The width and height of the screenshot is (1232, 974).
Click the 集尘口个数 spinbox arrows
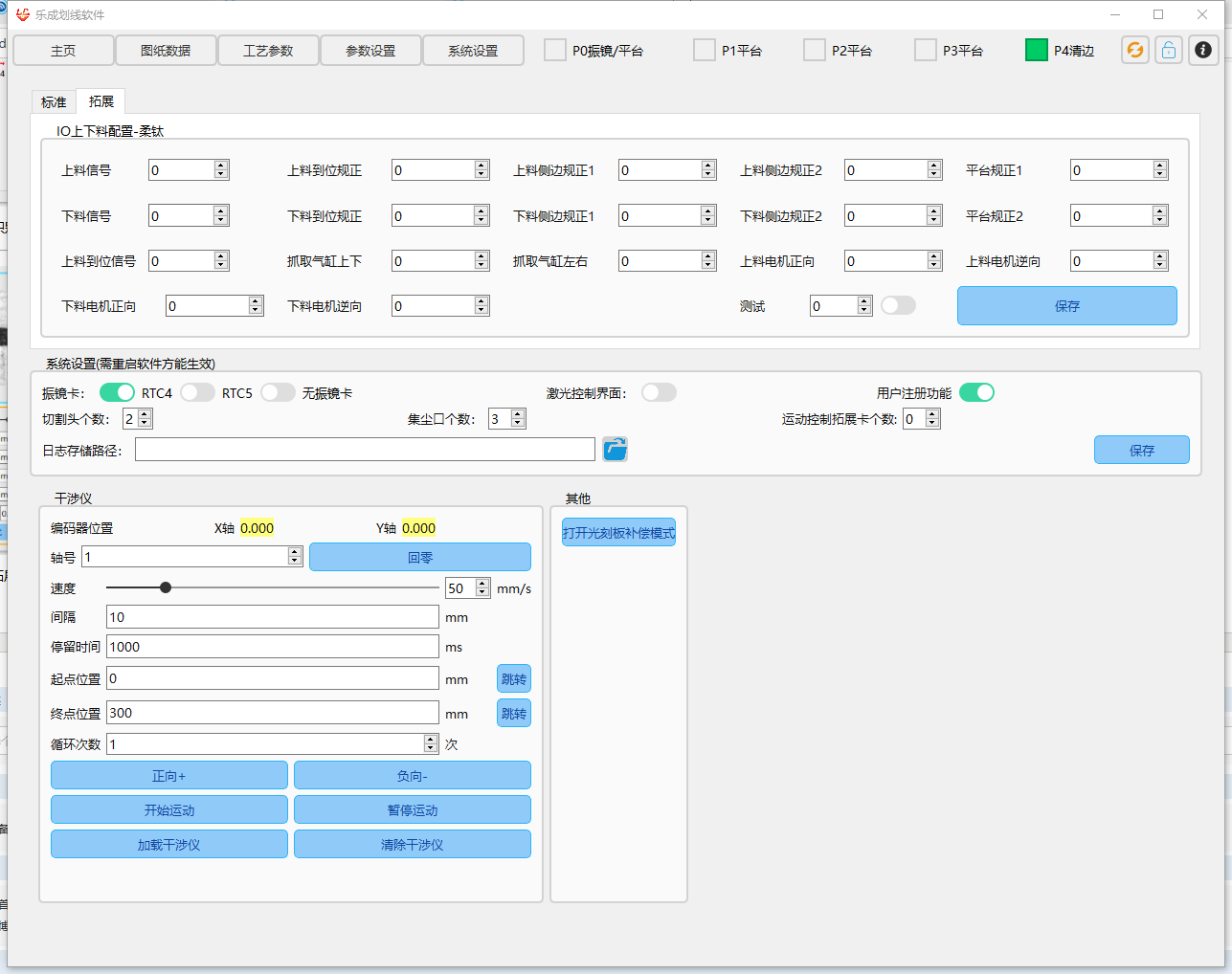518,418
